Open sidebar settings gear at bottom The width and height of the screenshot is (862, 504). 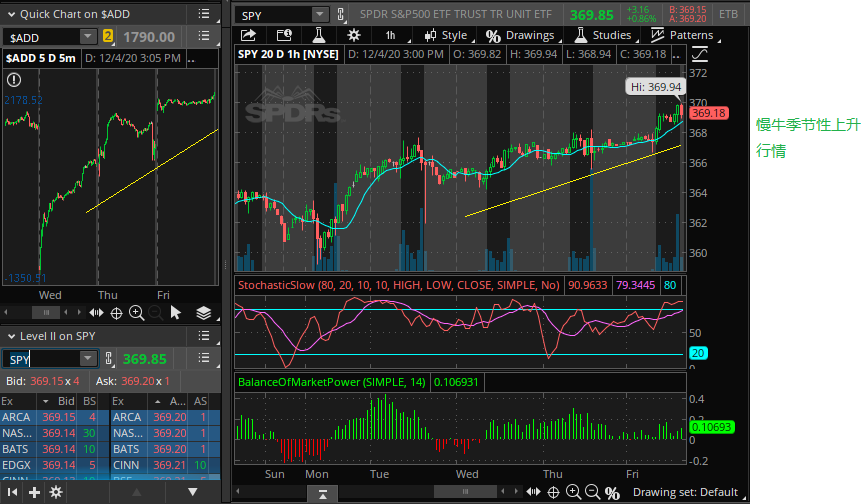tap(56, 492)
